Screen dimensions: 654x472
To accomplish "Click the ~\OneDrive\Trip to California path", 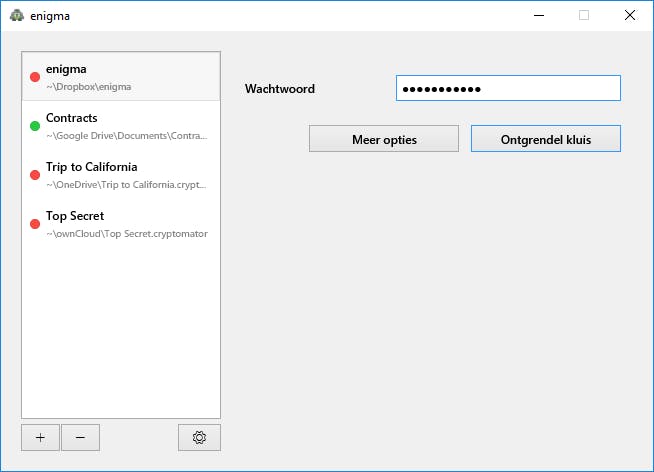I will click(x=126, y=185).
